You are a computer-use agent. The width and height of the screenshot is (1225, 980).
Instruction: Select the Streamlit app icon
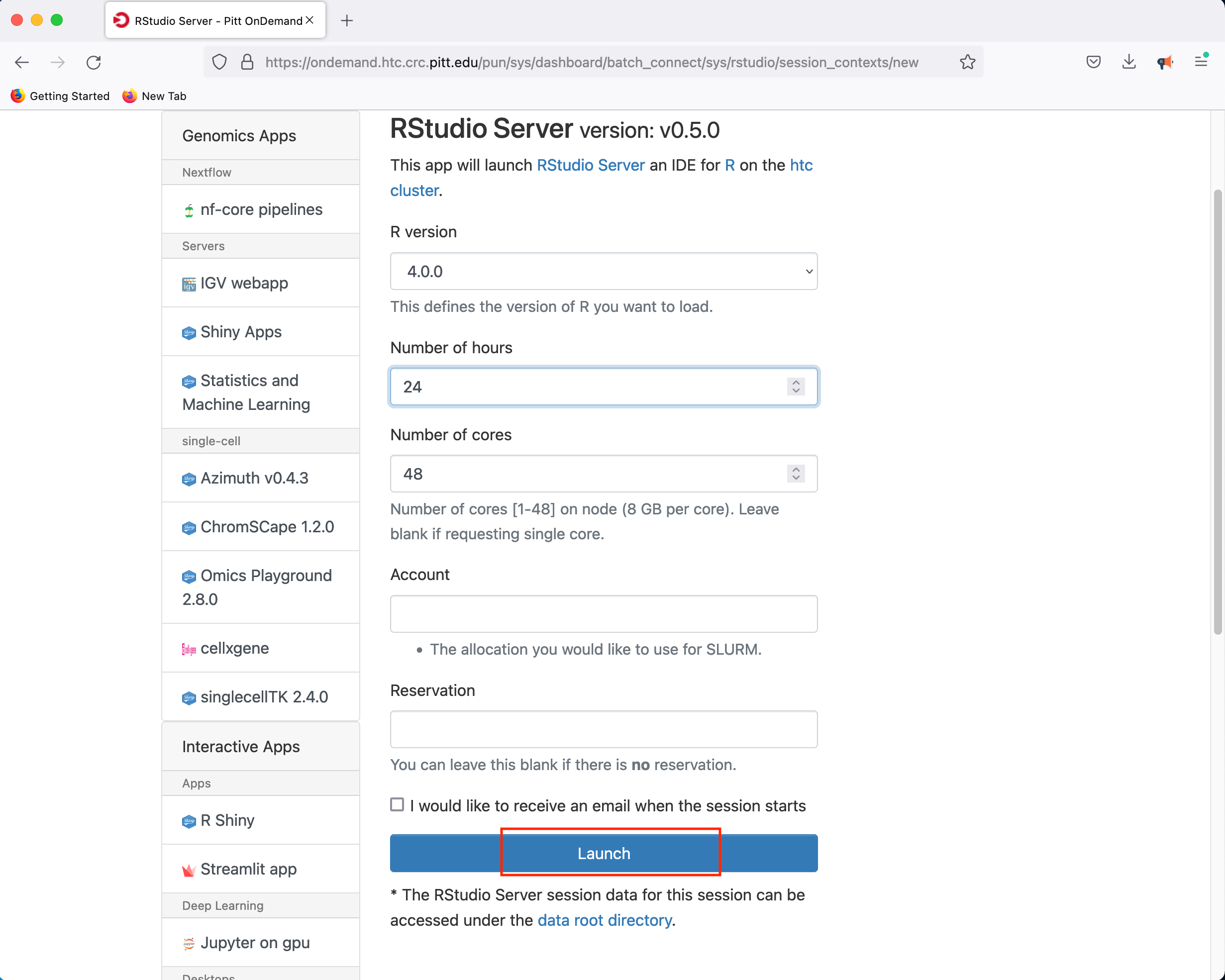tap(189, 869)
